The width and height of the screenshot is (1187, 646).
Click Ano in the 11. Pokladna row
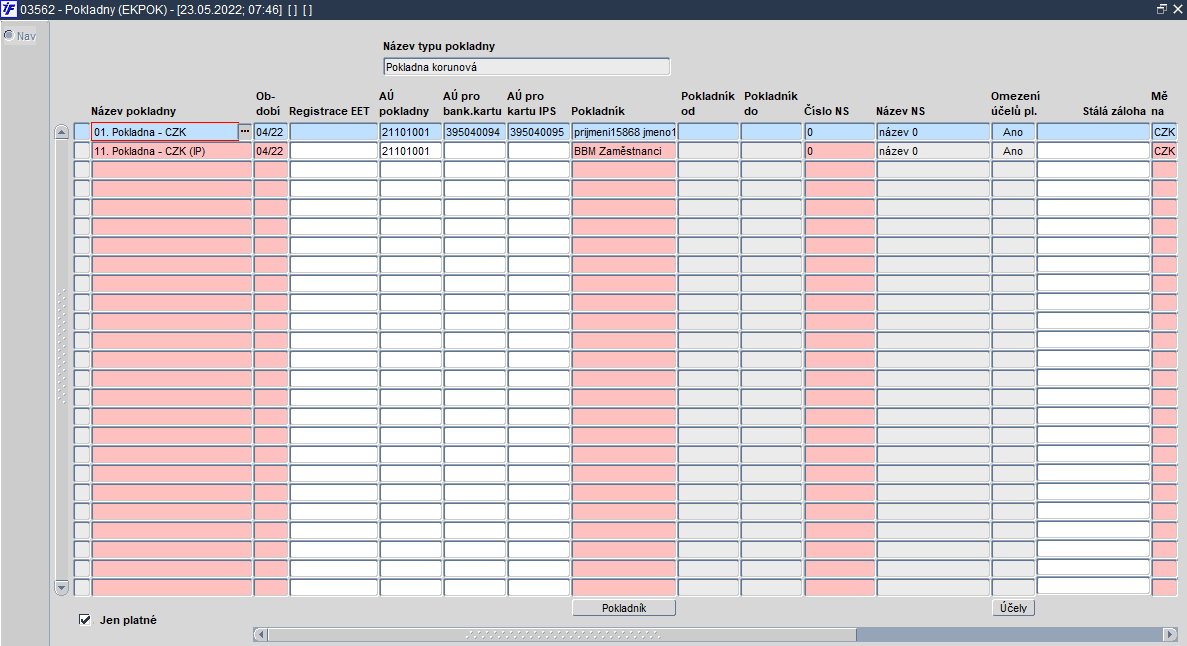point(1013,151)
